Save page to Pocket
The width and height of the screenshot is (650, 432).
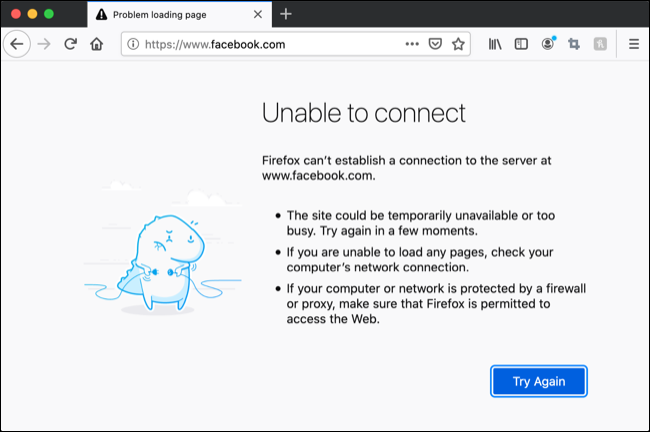pos(436,44)
